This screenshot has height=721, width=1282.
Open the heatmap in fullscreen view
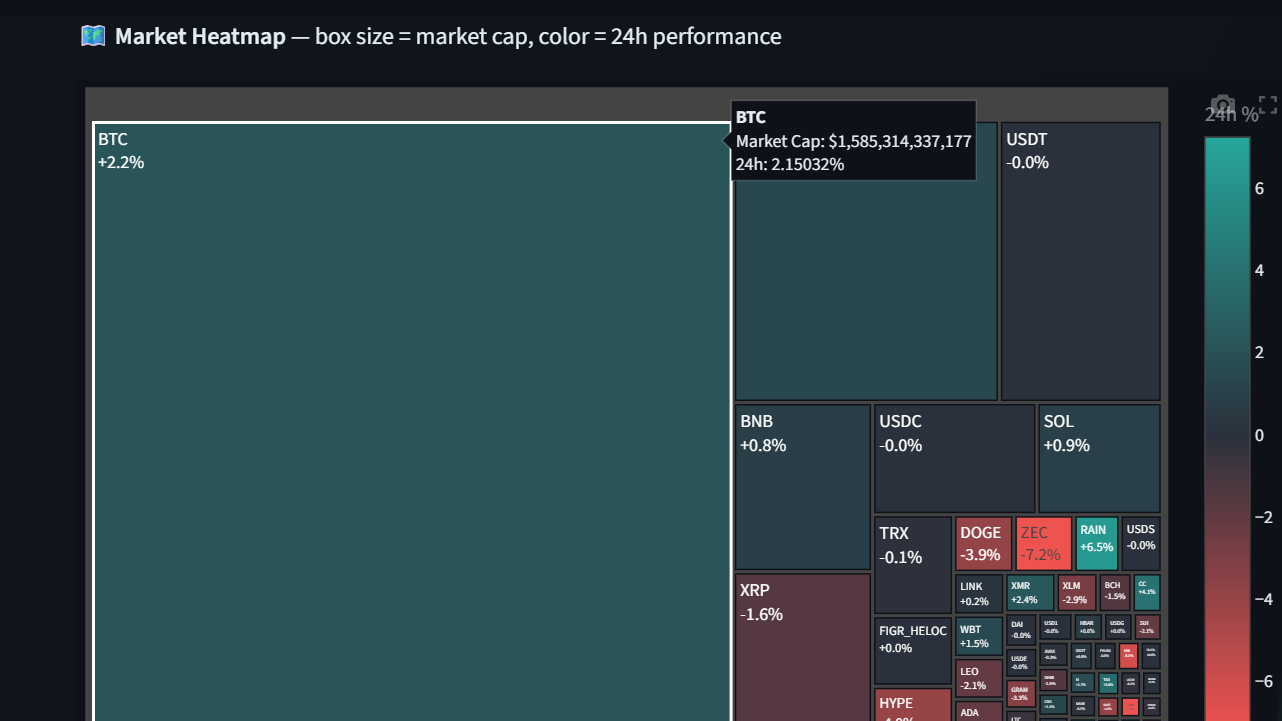[1268, 105]
